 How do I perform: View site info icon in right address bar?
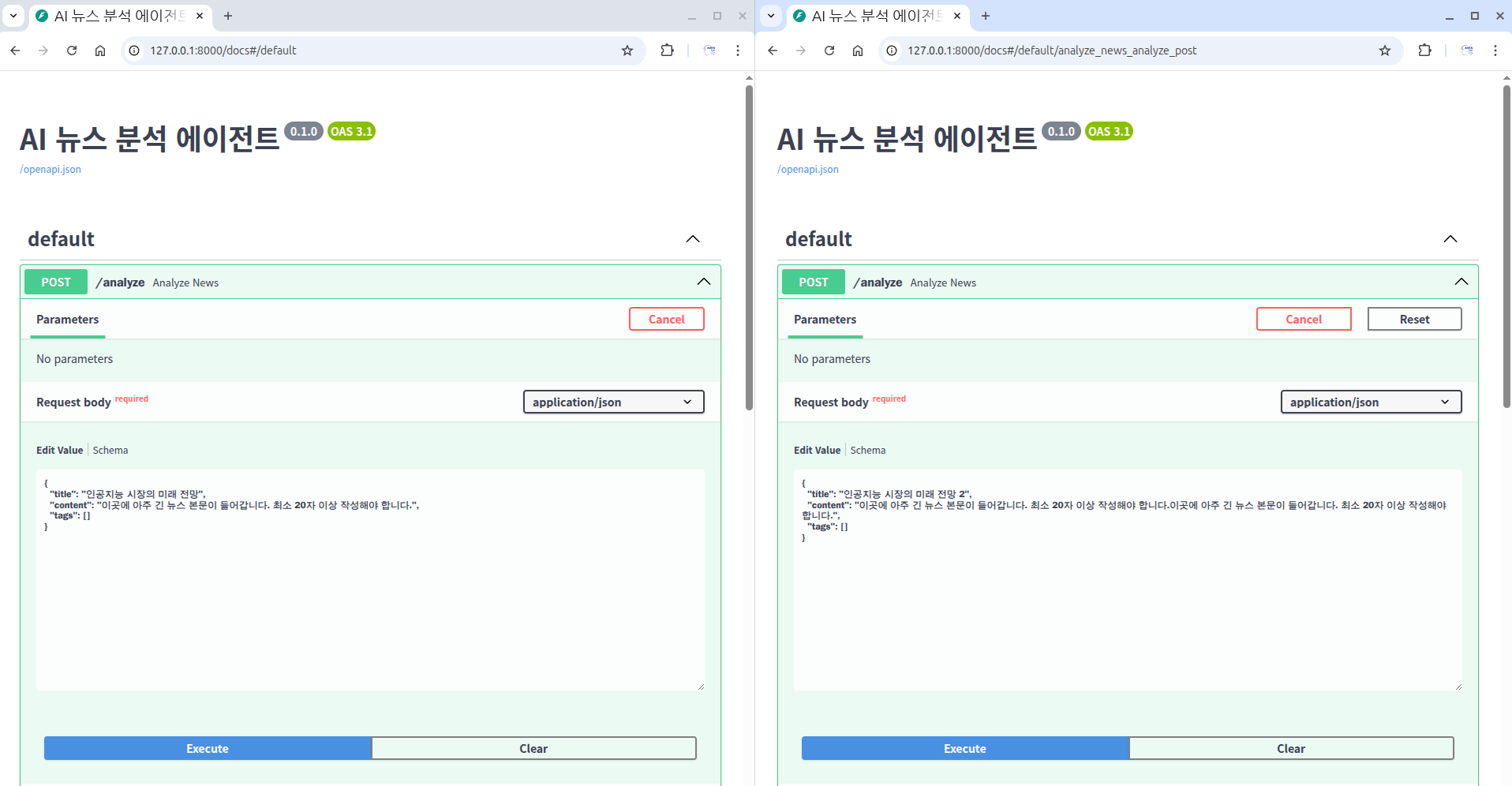coord(892,51)
